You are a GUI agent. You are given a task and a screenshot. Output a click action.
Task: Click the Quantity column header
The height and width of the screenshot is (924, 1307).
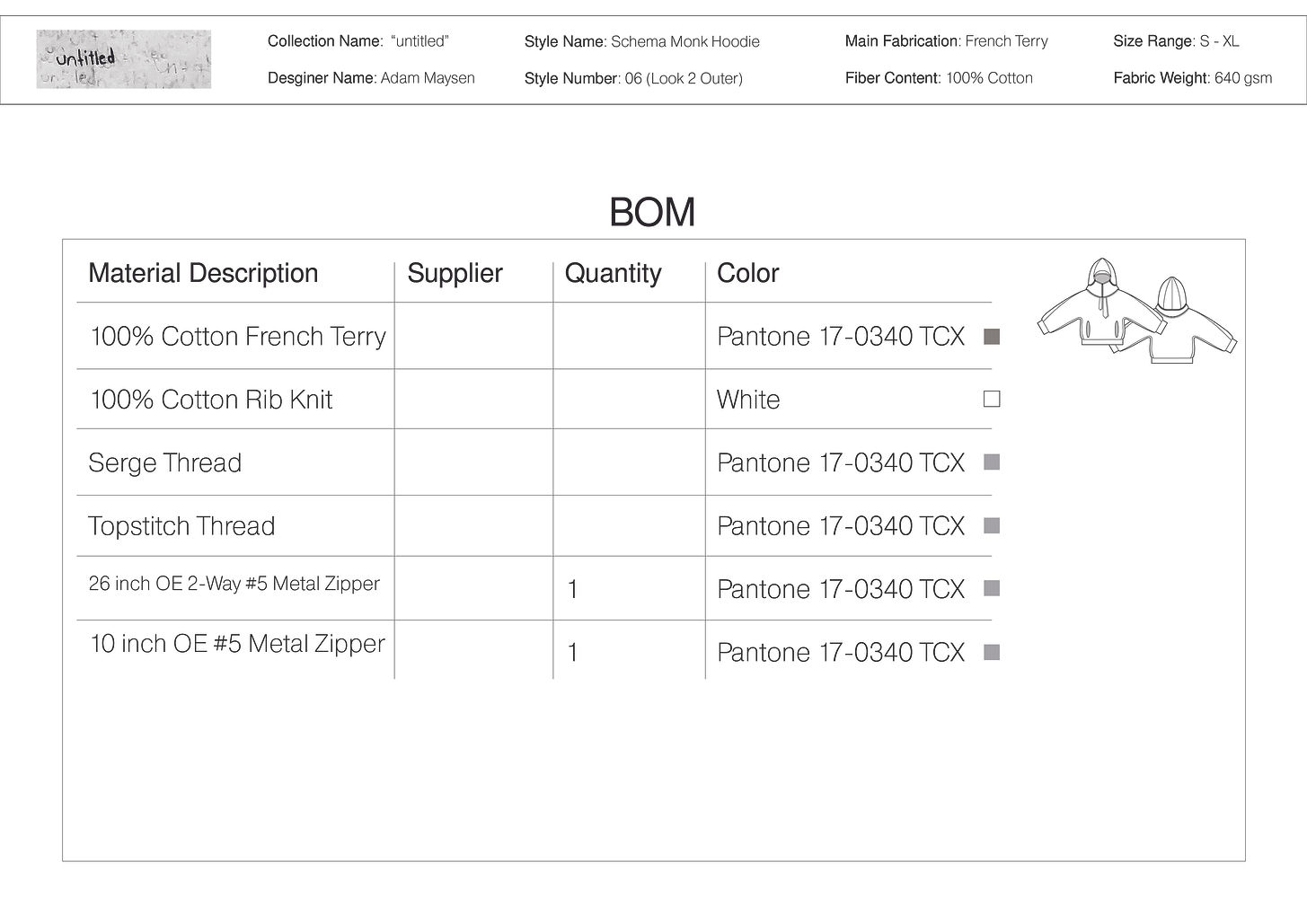613,273
